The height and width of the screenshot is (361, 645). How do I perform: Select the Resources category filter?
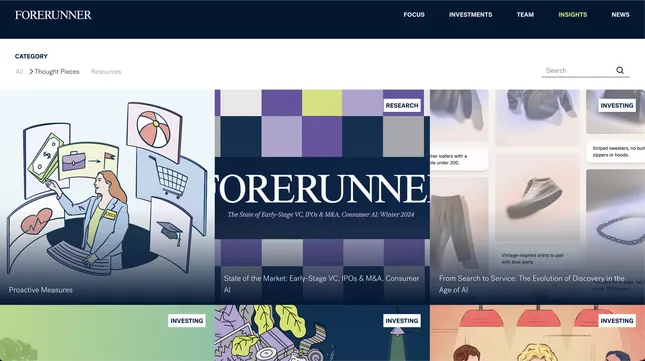pos(106,72)
